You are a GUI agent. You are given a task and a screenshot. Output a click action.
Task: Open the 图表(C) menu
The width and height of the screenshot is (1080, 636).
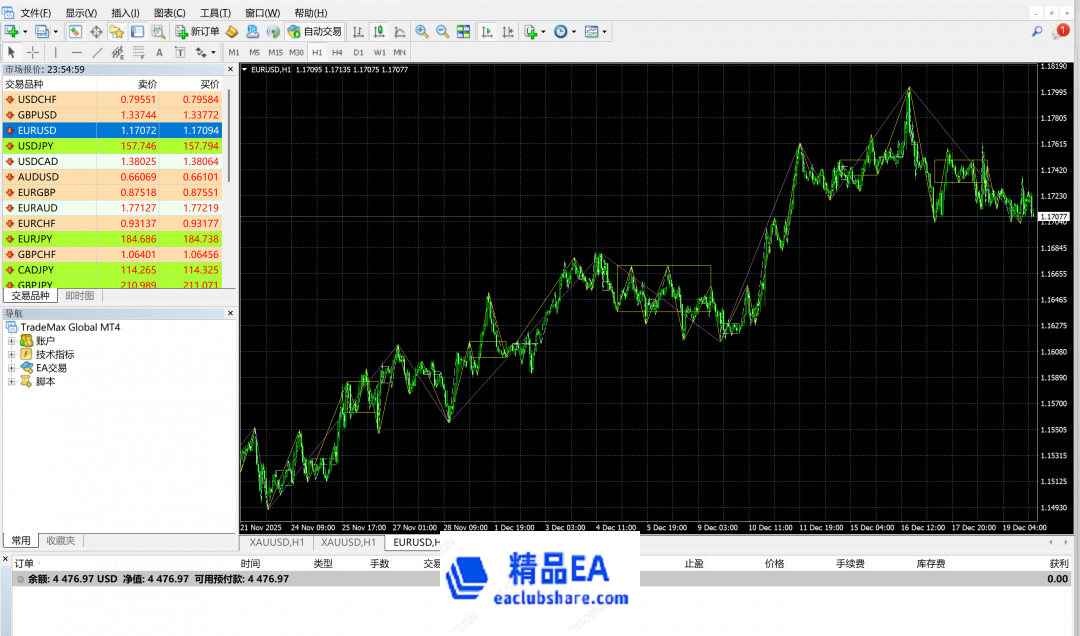click(169, 13)
